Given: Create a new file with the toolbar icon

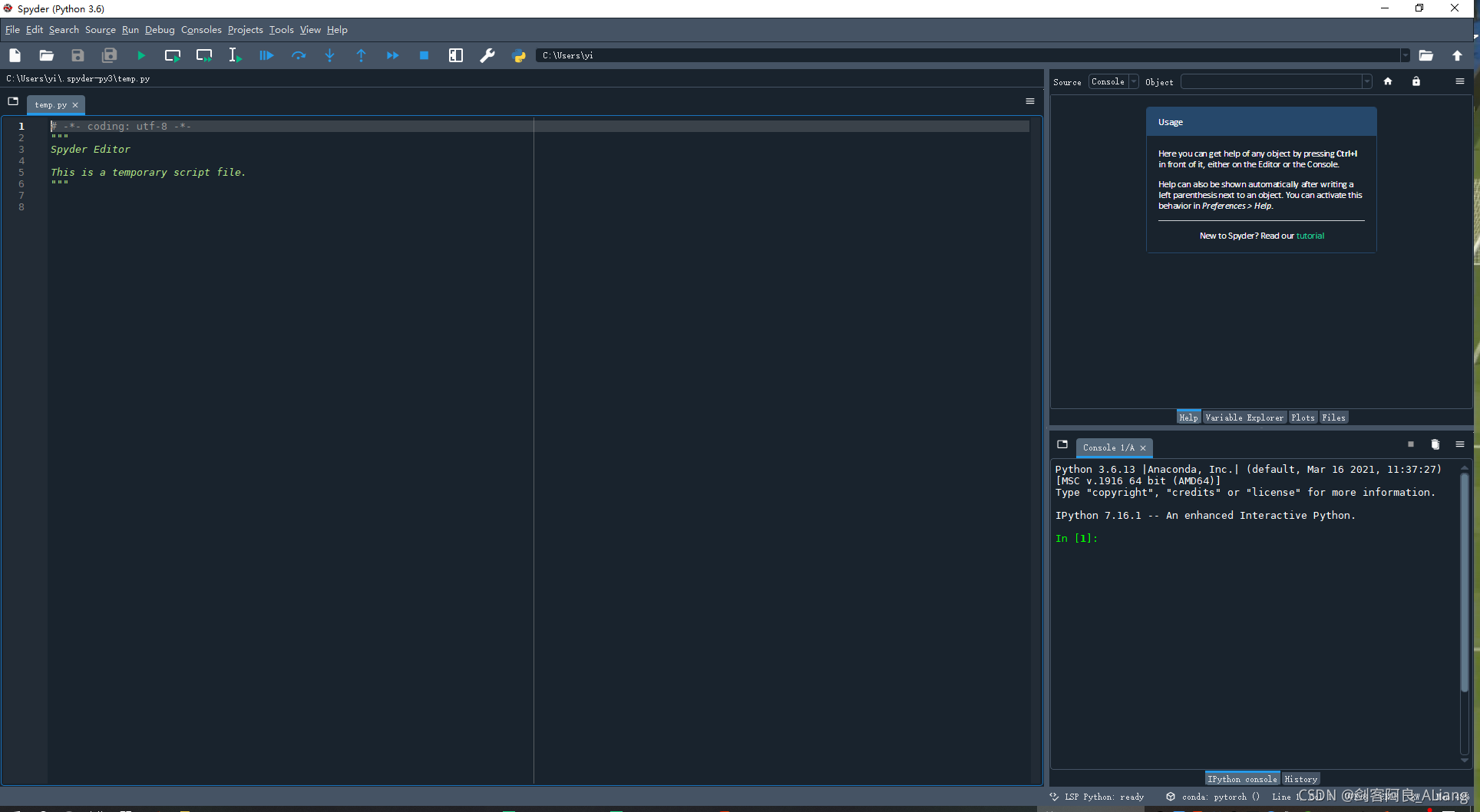Looking at the screenshot, I should coord(15,55).
